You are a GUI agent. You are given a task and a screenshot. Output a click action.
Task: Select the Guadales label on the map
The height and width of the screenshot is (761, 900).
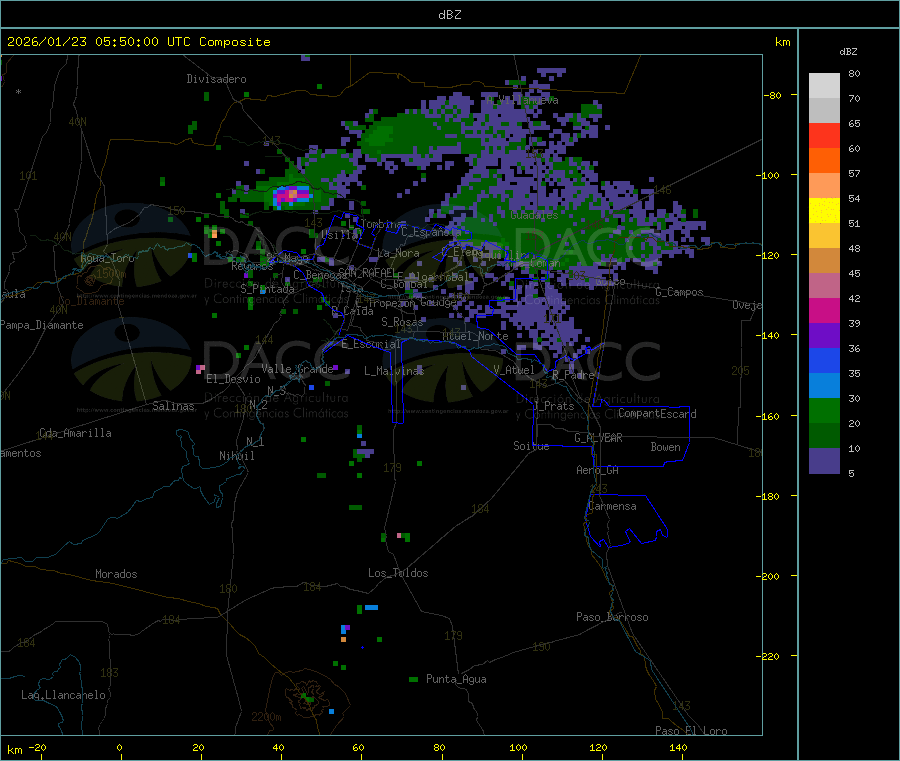point(534,215)
